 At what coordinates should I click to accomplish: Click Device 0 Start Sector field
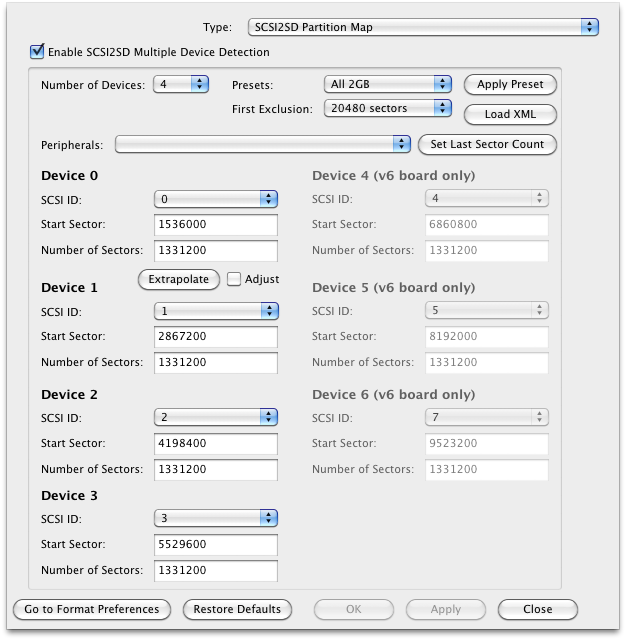click(216, 224)
